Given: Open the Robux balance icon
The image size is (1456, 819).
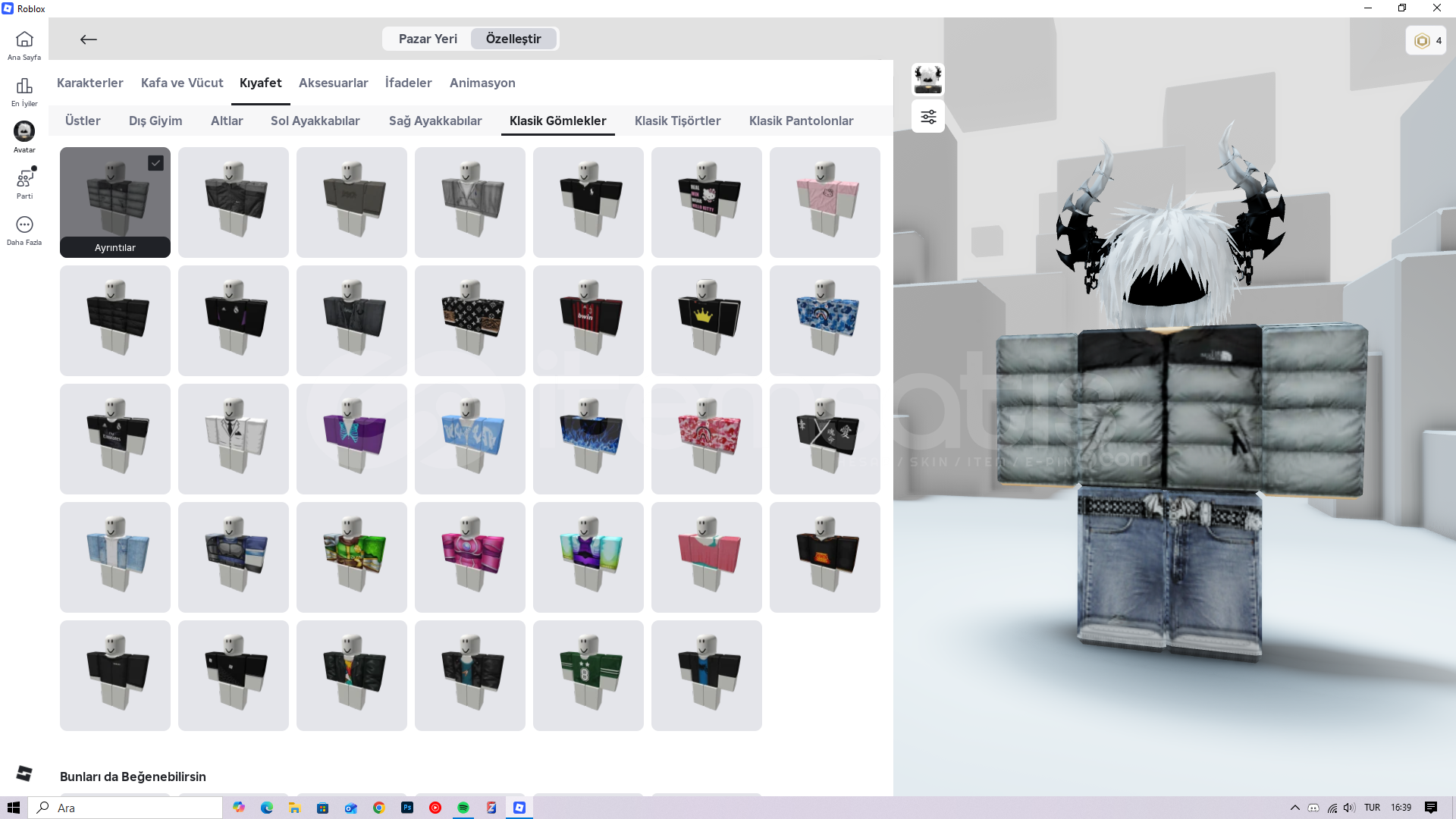Looking at the screenshot, I should pos(1423,41).
